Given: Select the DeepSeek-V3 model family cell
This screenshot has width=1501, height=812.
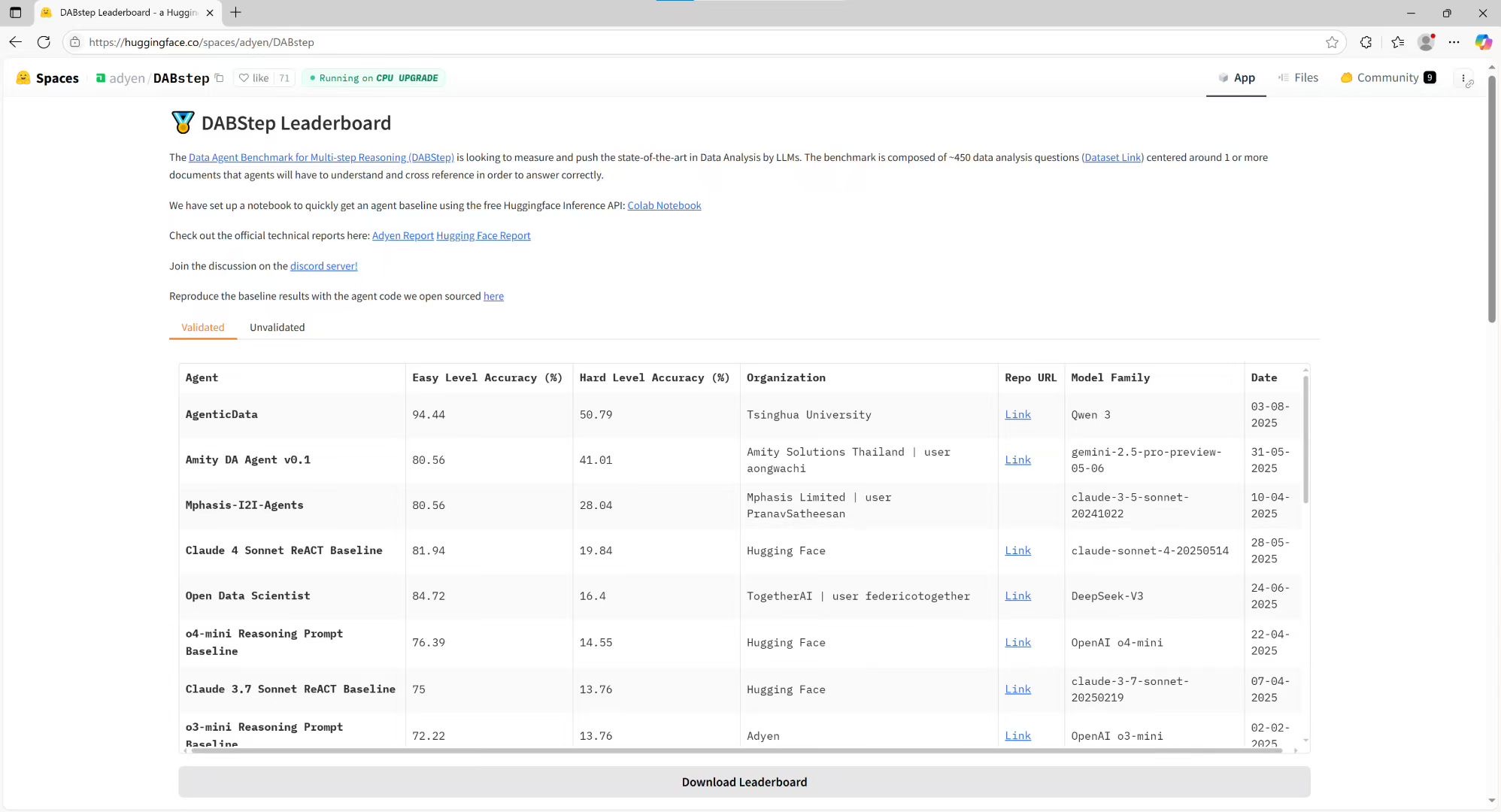Looking at the screenshot, I should [x=1154, y=595].
